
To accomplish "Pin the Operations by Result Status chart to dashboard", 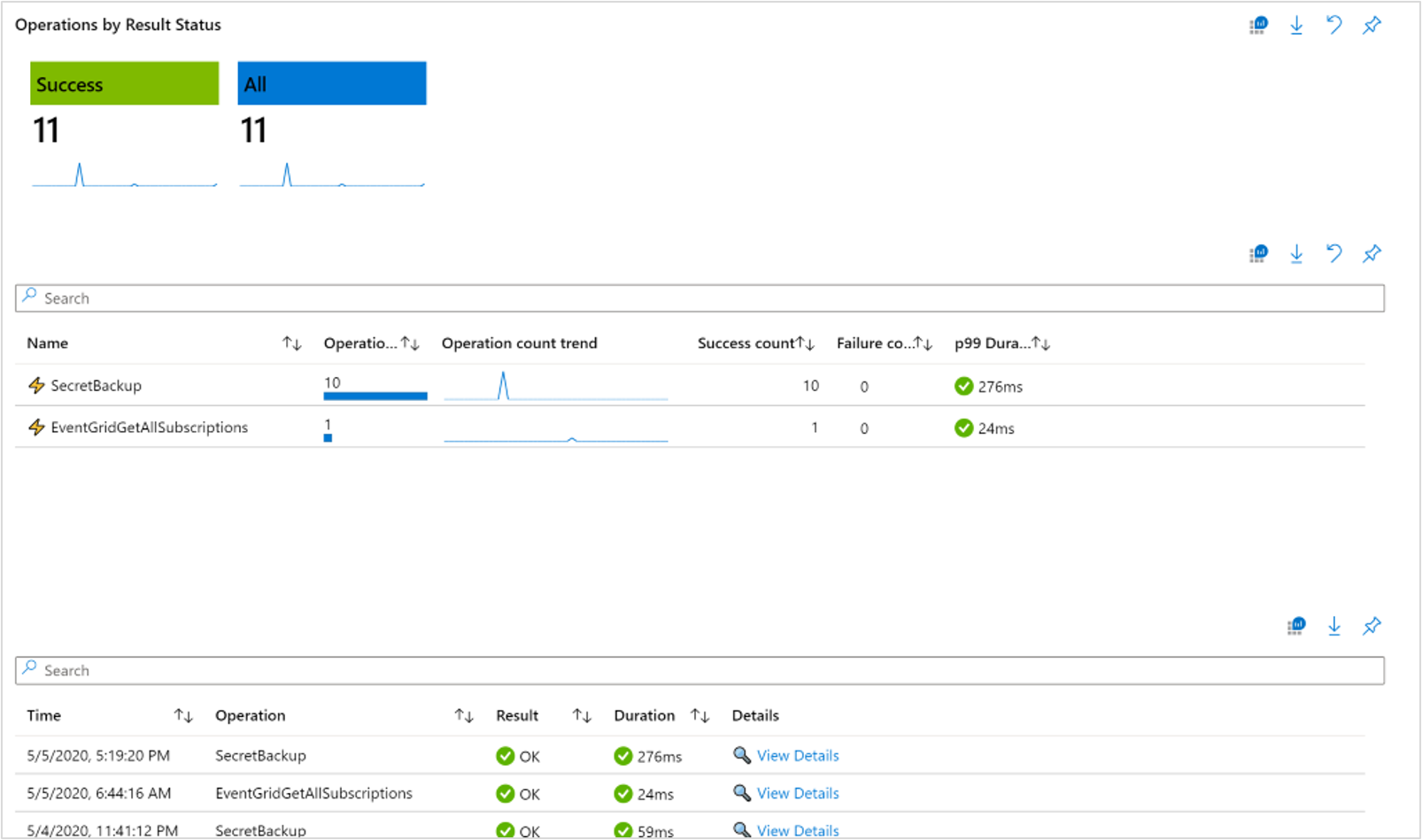I will pos(1372,25).
